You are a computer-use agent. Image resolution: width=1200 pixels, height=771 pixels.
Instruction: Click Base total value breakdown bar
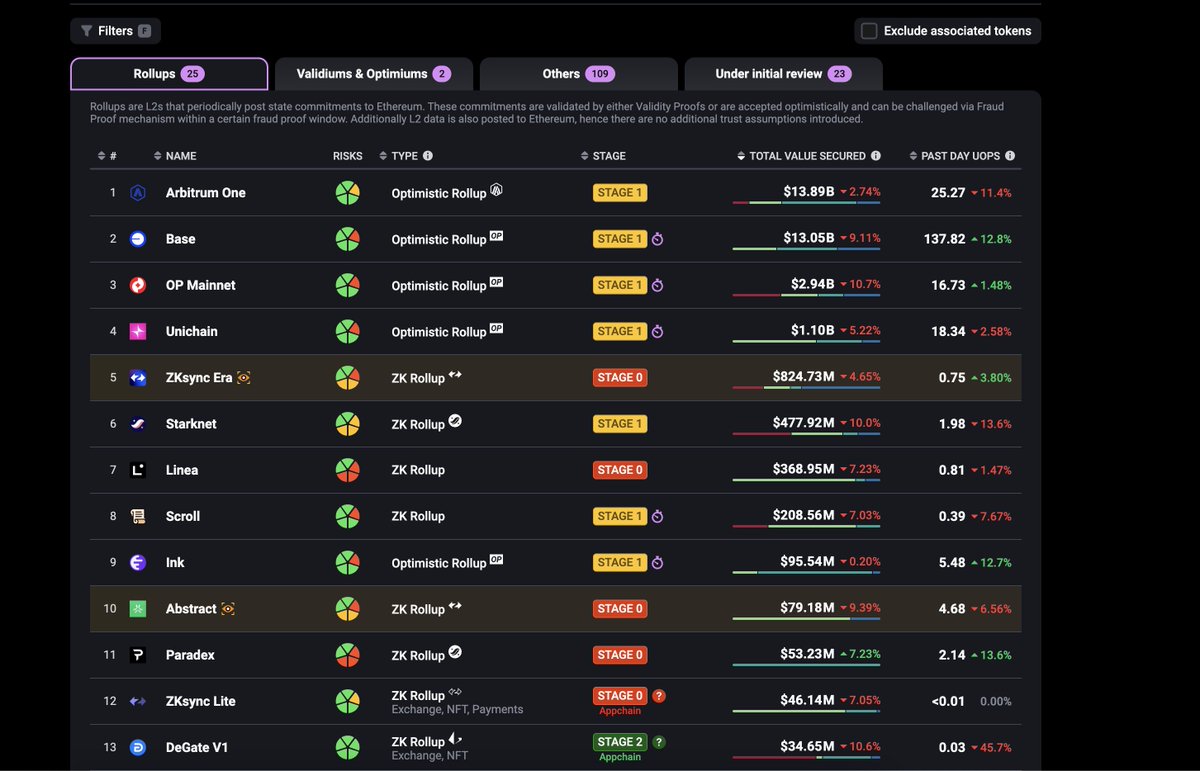(x=807, y=249)
